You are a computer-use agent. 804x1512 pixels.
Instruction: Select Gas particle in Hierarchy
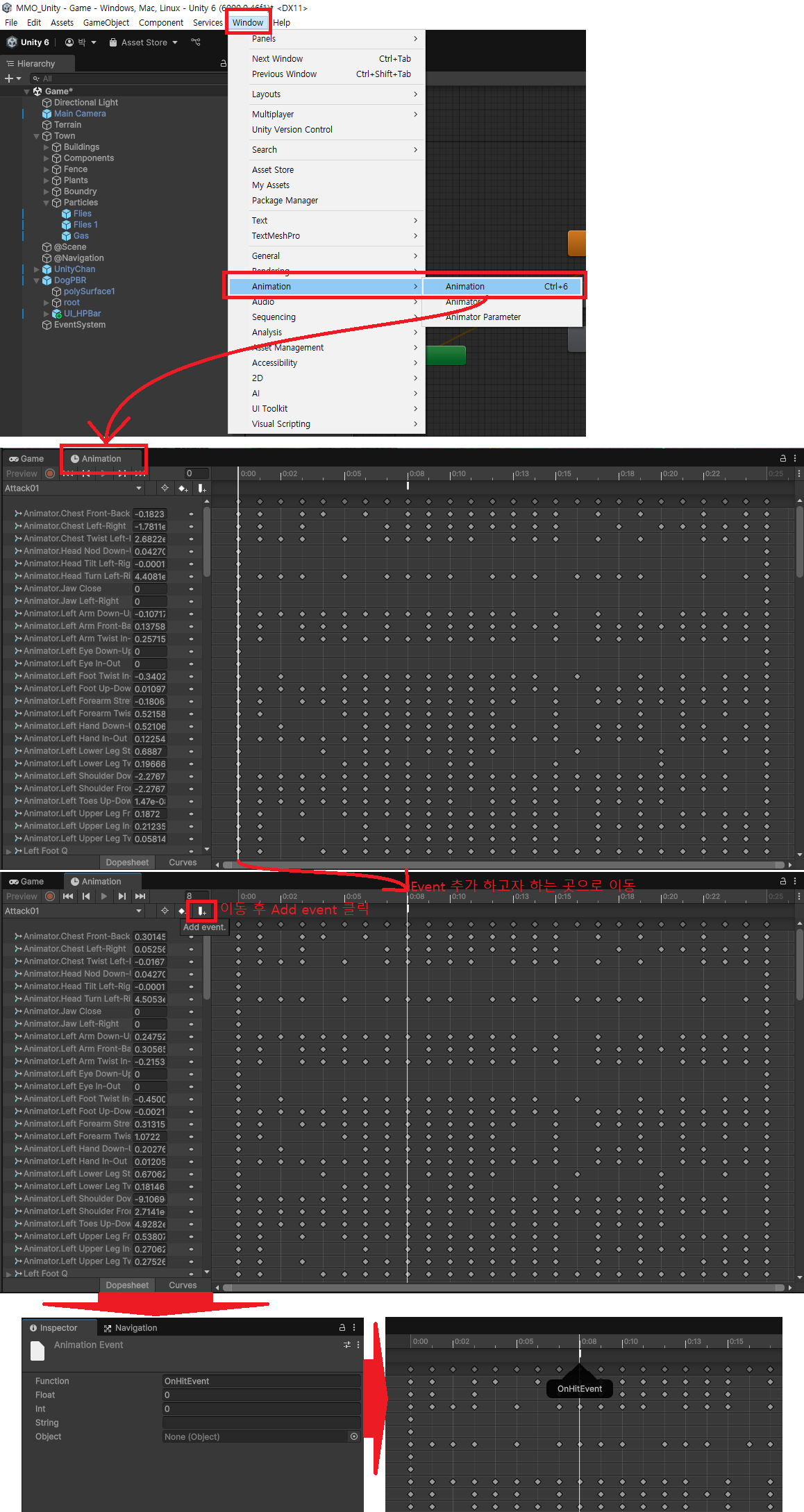pos(81,236)
